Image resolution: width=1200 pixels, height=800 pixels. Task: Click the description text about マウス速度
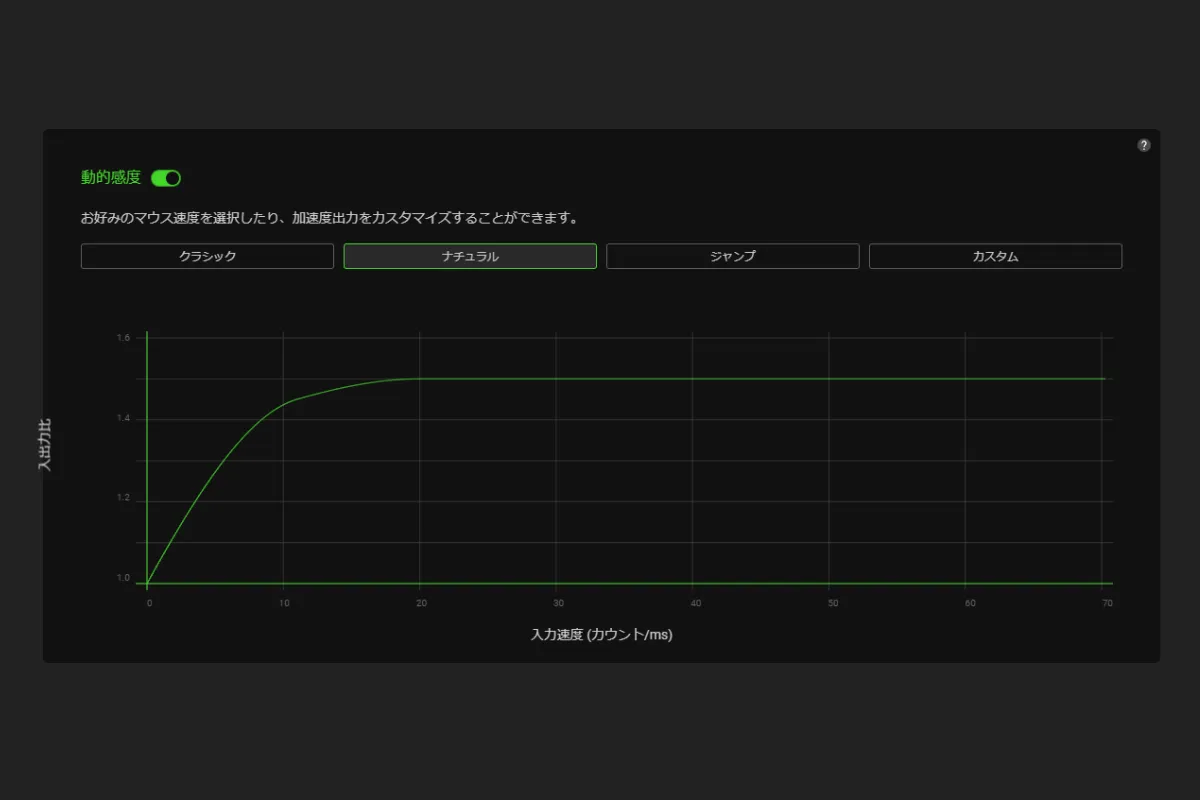pyautogui.click(x=330, y=217)
